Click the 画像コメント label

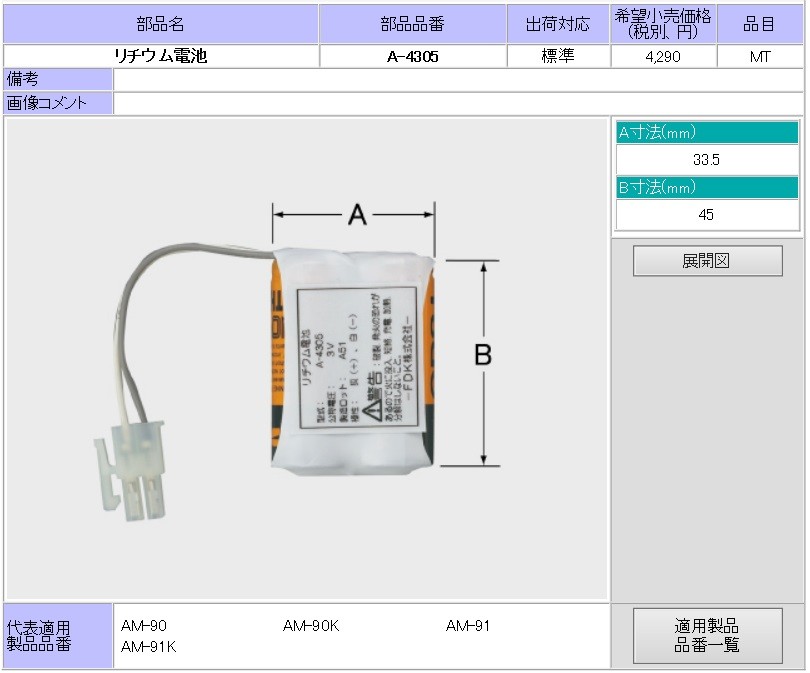(x=58, y=103)
